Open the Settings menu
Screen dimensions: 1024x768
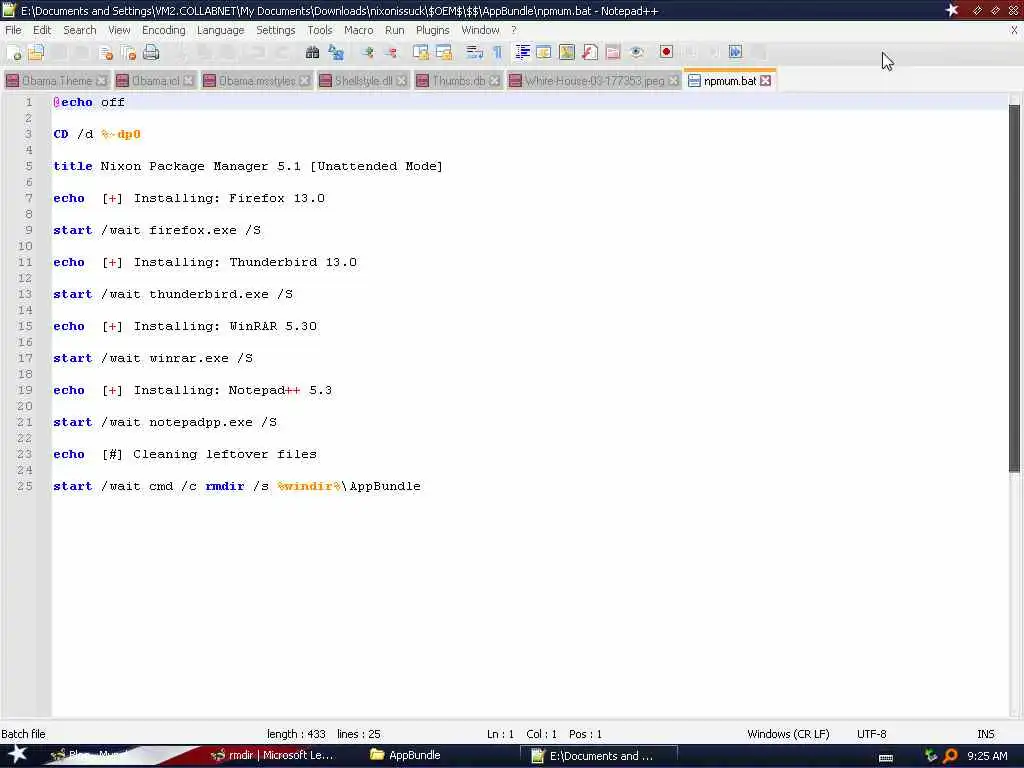276,30
